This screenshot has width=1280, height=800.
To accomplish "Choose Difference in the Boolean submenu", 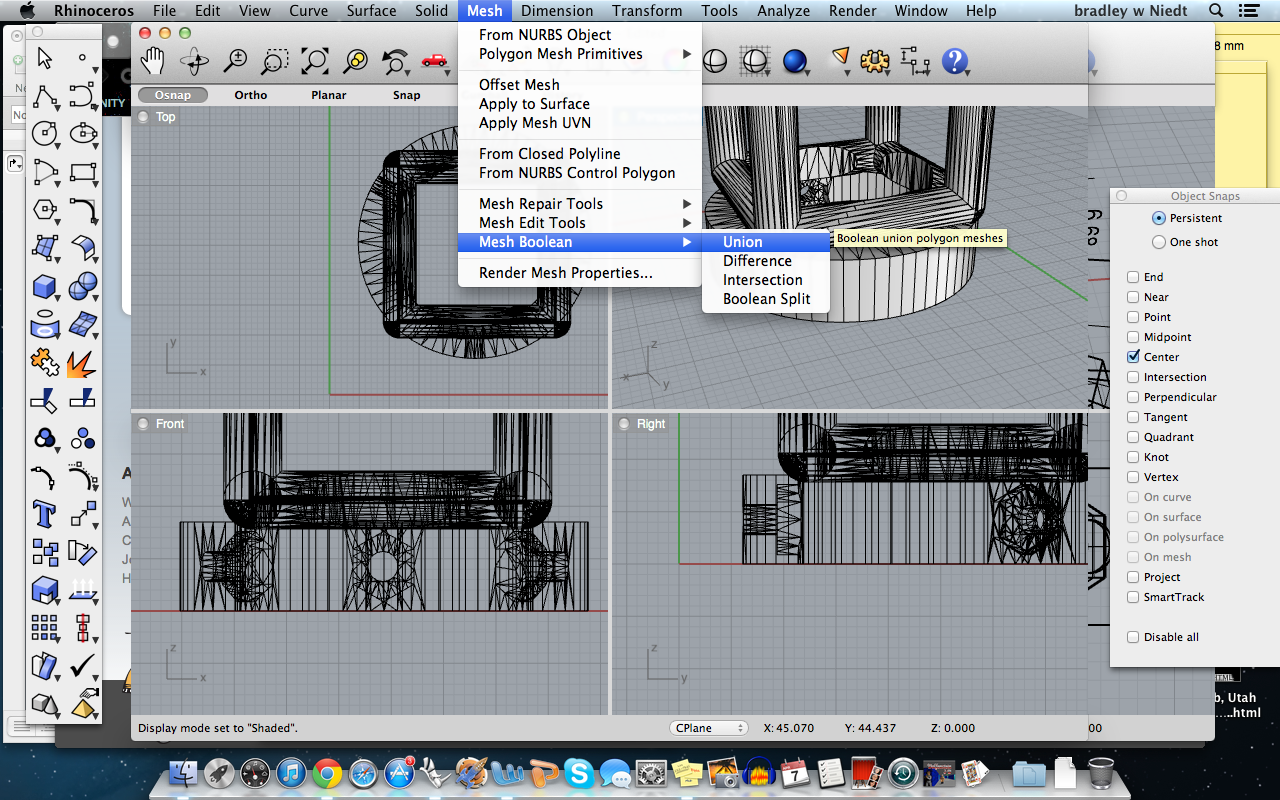I will (766, 261).
